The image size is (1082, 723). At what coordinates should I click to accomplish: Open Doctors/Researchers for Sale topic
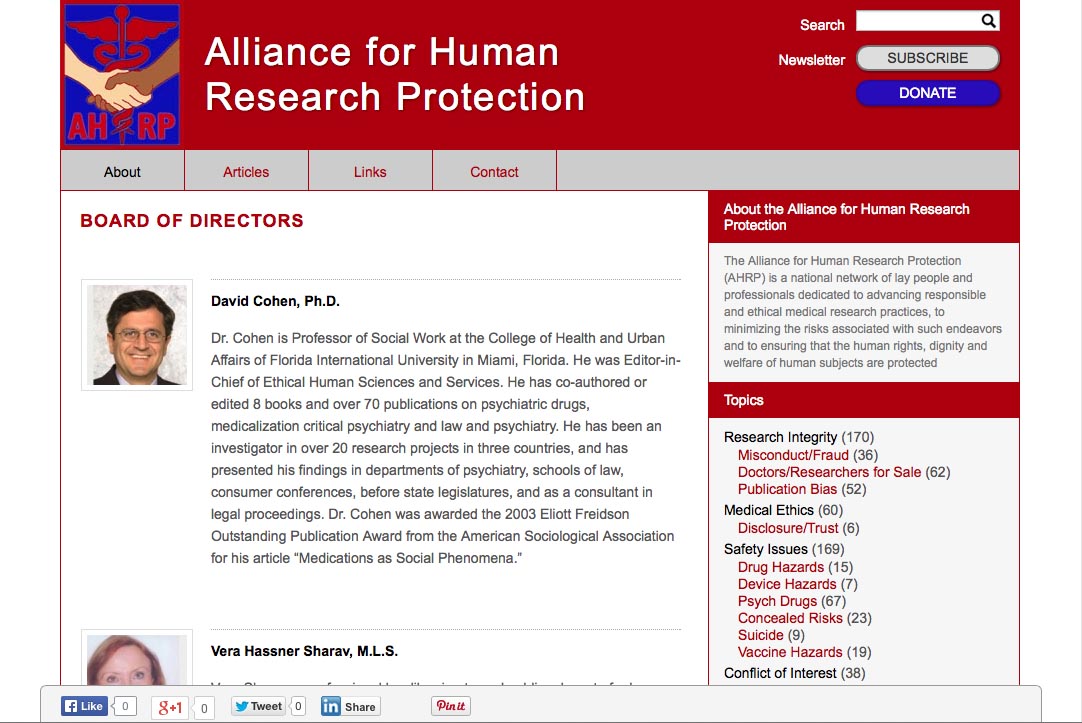(x=829, y=472)
